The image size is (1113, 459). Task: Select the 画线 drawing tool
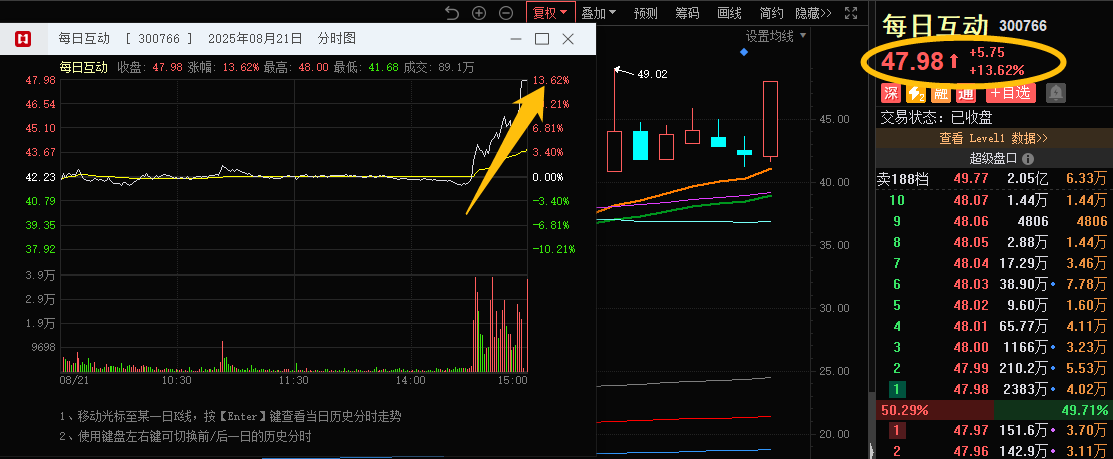click(729, 13)
